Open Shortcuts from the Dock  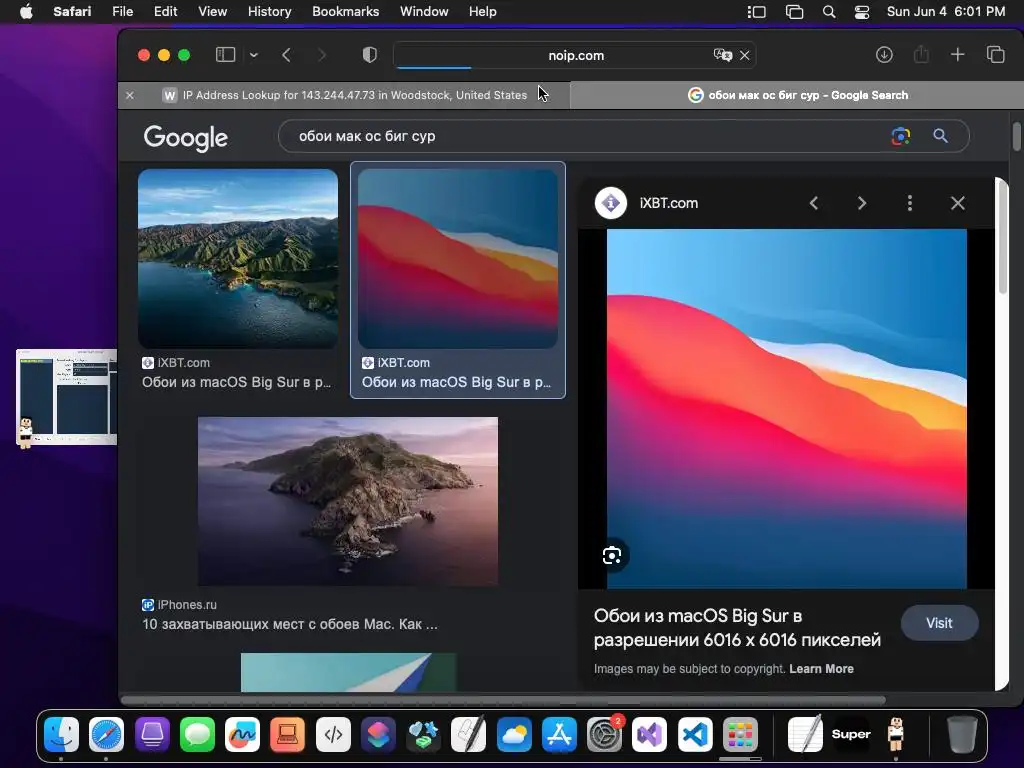[378, 735]
